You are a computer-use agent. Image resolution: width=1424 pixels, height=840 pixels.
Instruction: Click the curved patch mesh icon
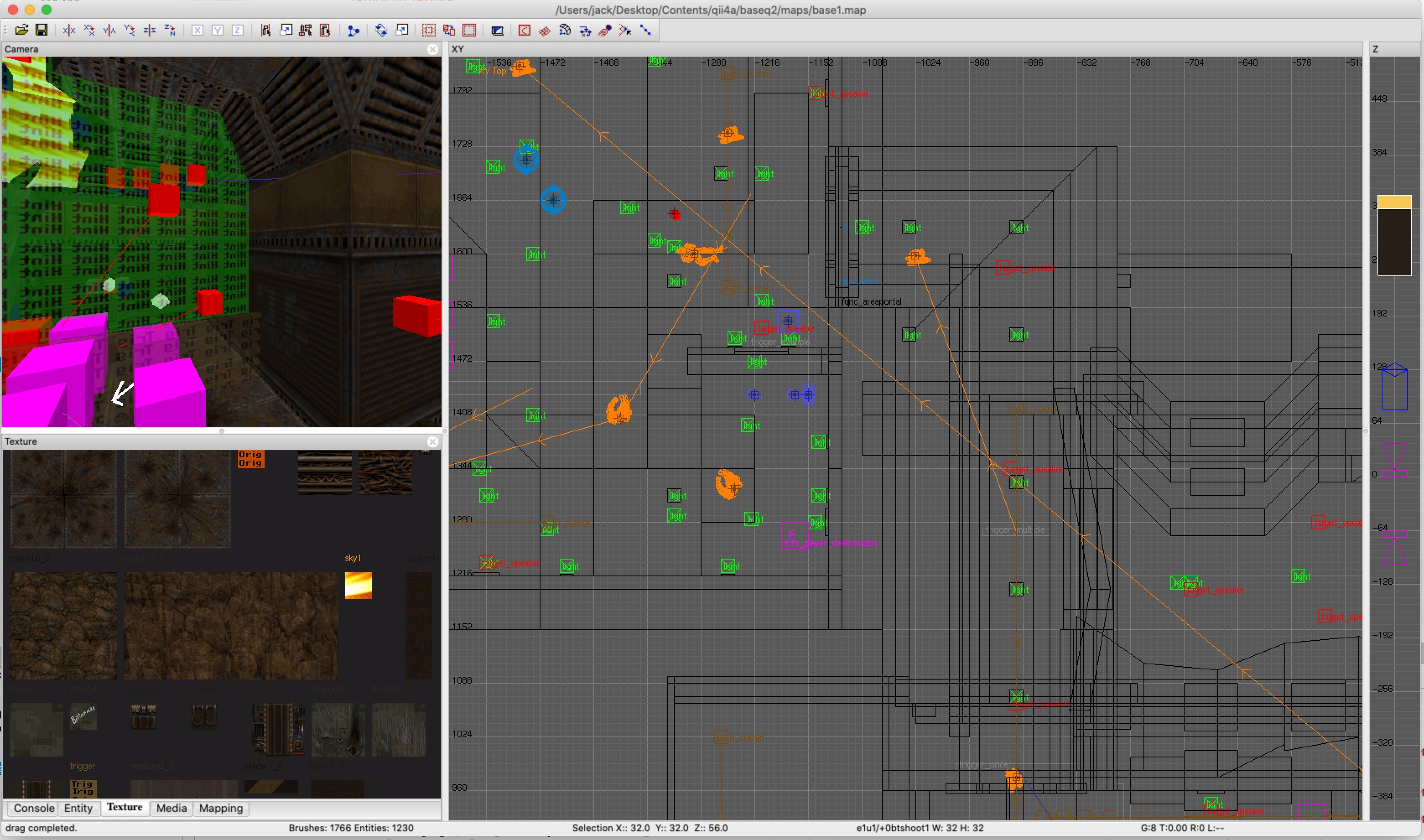pyautogui.click(x=565, y=30)
